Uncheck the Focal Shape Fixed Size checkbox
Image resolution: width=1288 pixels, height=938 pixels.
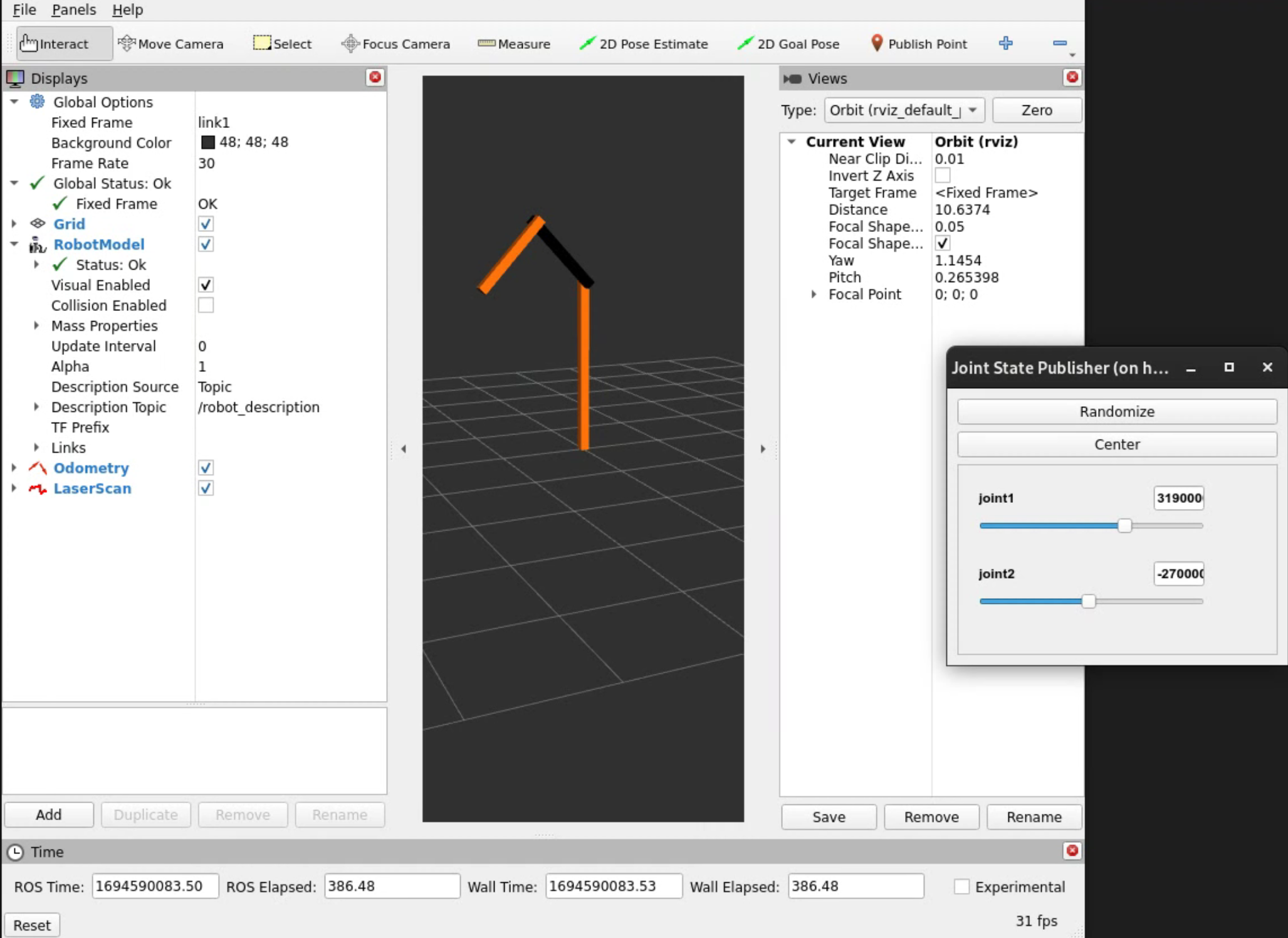coord(942,243)
